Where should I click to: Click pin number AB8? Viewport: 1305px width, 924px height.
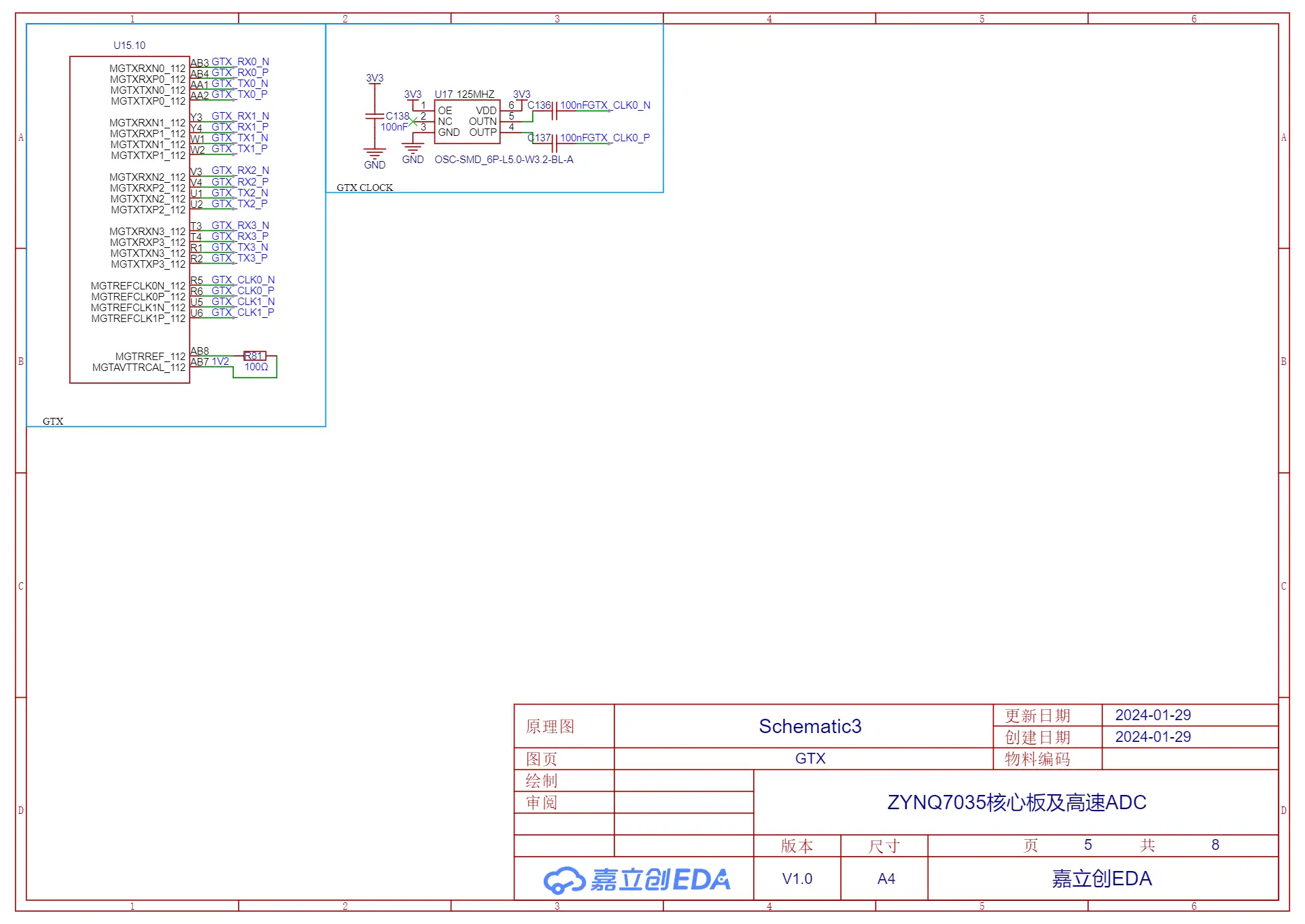(x=200, y=351)
